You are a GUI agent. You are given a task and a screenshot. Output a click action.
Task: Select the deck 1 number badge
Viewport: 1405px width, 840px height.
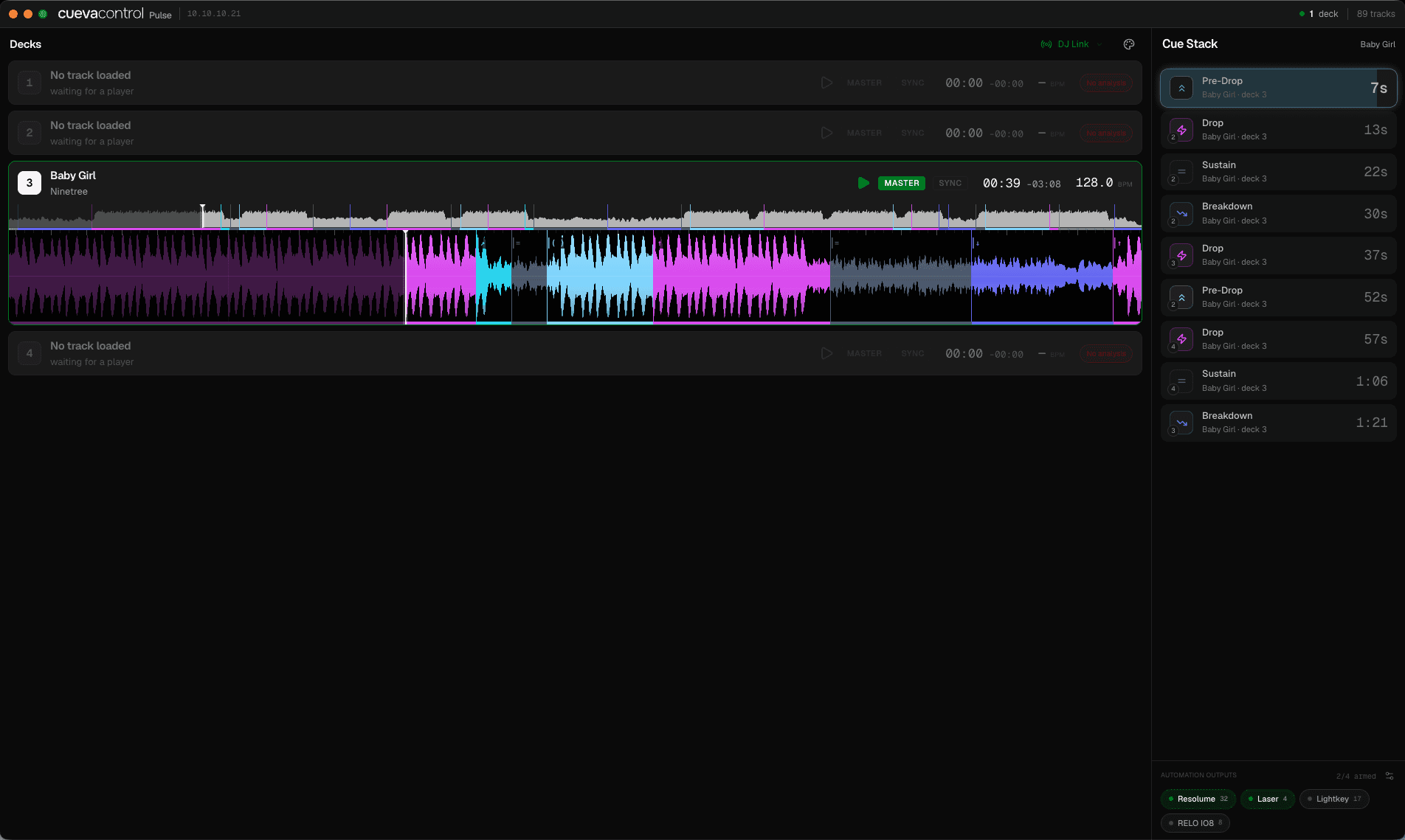tap(30, 83)
